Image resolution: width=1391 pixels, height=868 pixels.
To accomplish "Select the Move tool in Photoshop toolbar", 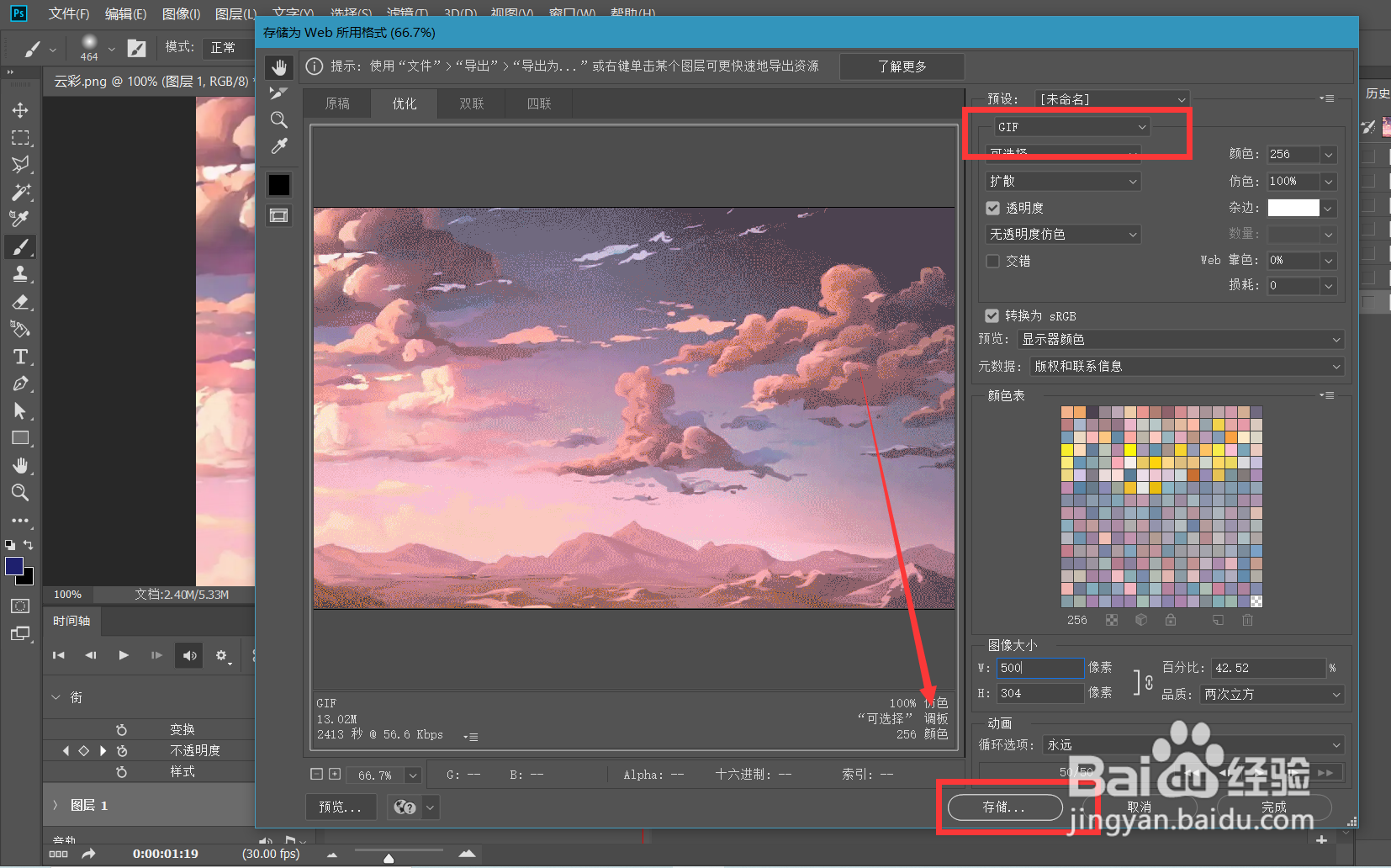I will 20,110.
